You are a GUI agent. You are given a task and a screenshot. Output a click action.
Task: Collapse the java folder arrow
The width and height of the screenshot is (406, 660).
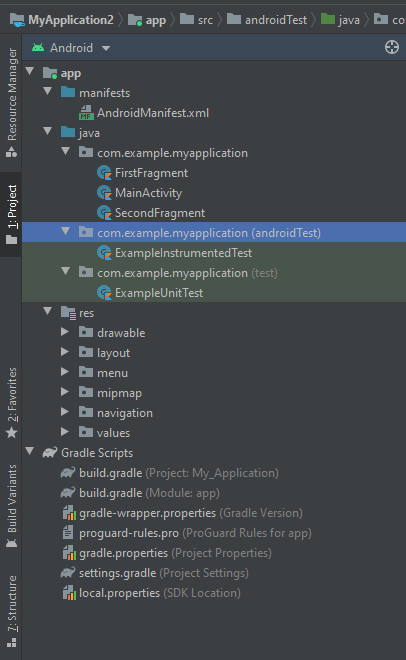(48, 131)
